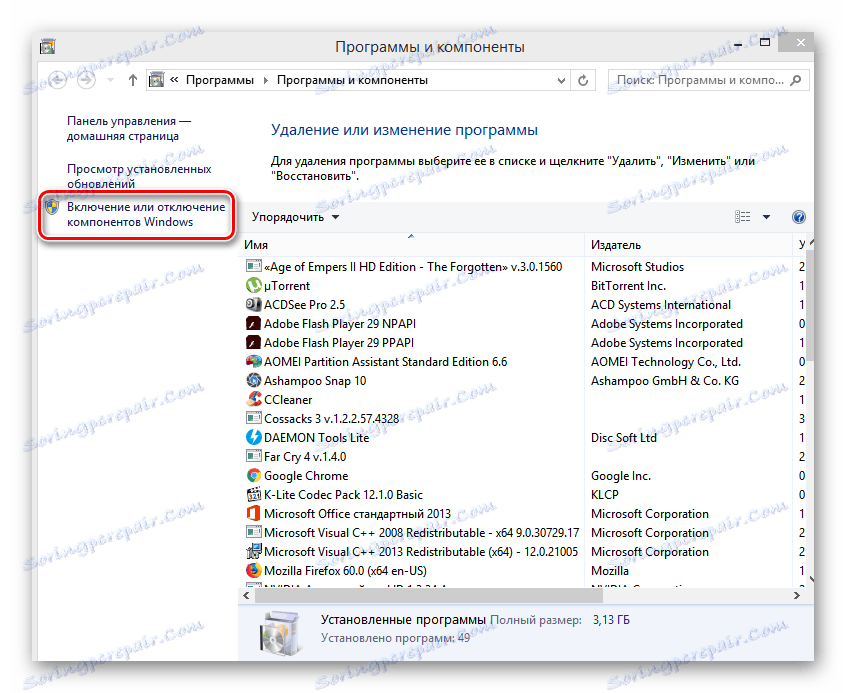
Task: Click publisher Ashampoo GmbH & Co. KG
Action: pos(665,381)
